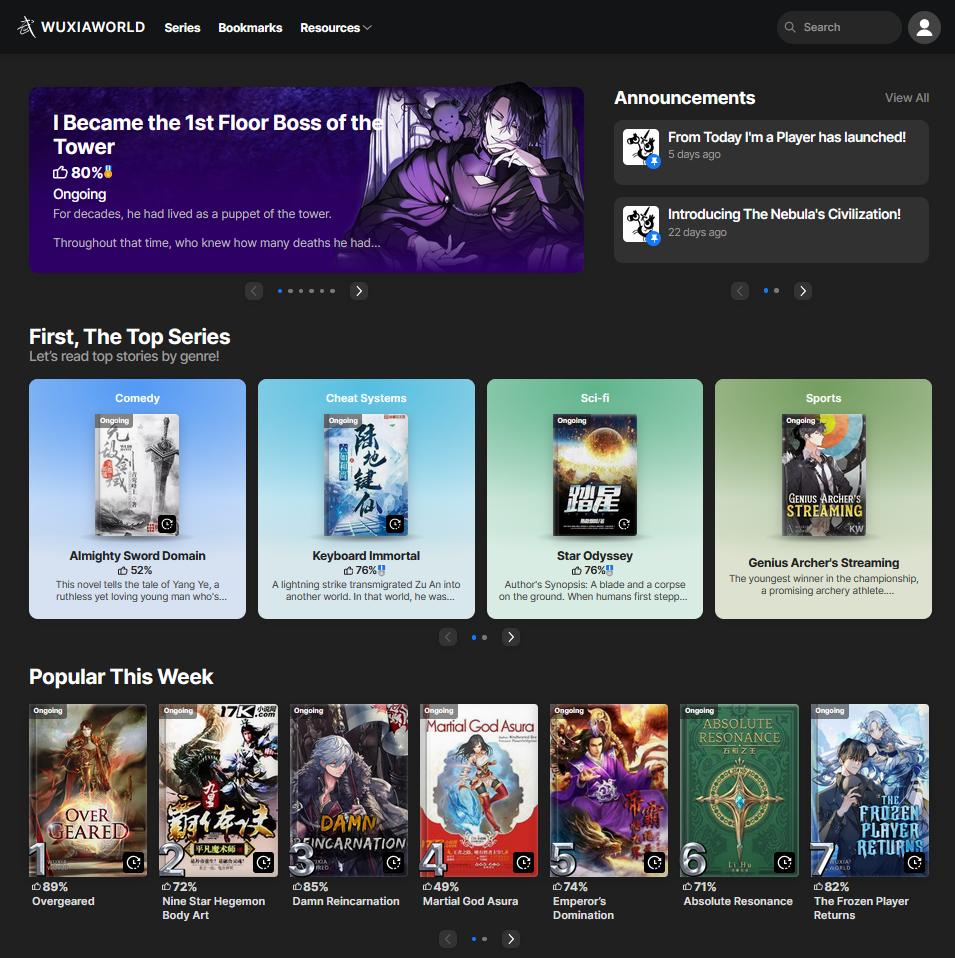The width and height of the screenshot is (955, 958).
Task: Click previous arrow under Top Series cards
Action: point(448,637)
